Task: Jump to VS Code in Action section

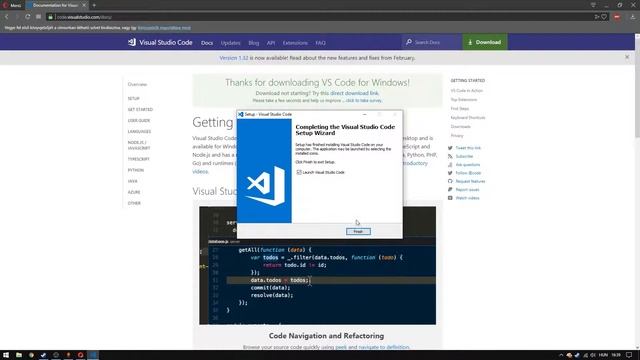Action: point(467,91)
